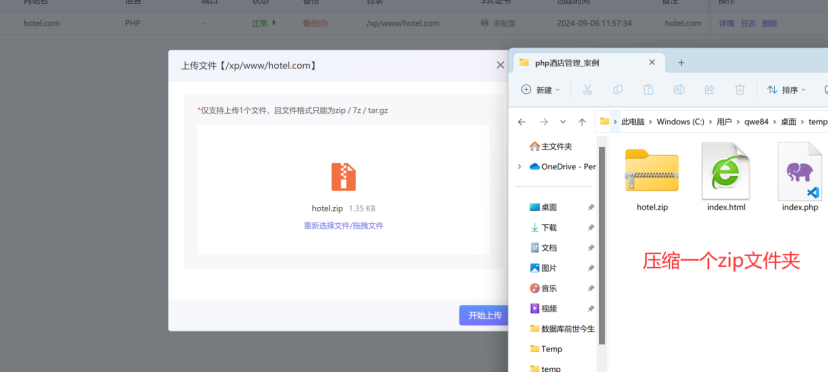Go forward in File Explorer
This screenshot has height=372, width=828.
(x=544, y=122)
